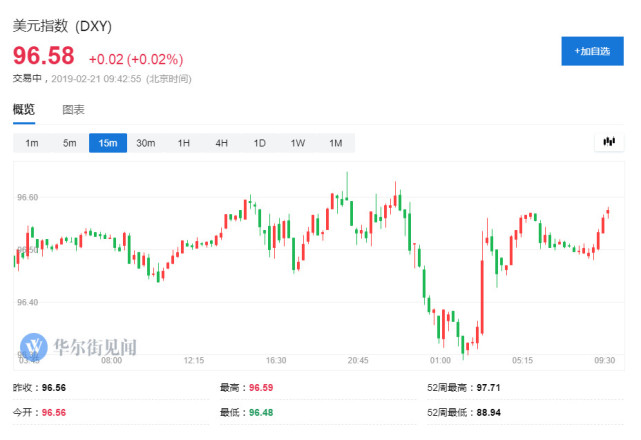Switch chart to 1M monthly interval
This screenshot has height=440, width=641.
(x=335, y=143)
